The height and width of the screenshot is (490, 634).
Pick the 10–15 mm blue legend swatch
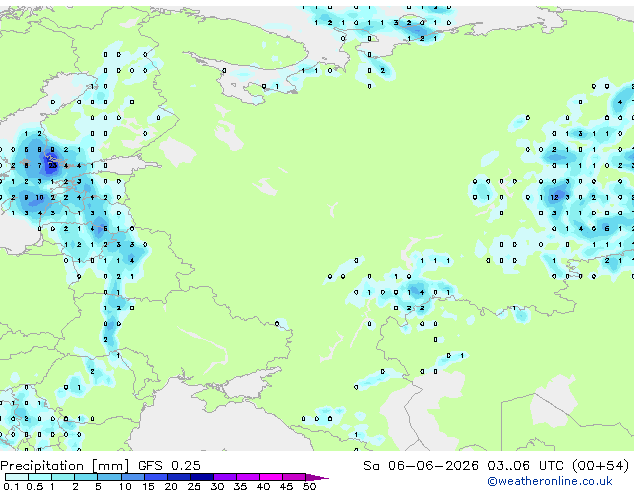132,477
